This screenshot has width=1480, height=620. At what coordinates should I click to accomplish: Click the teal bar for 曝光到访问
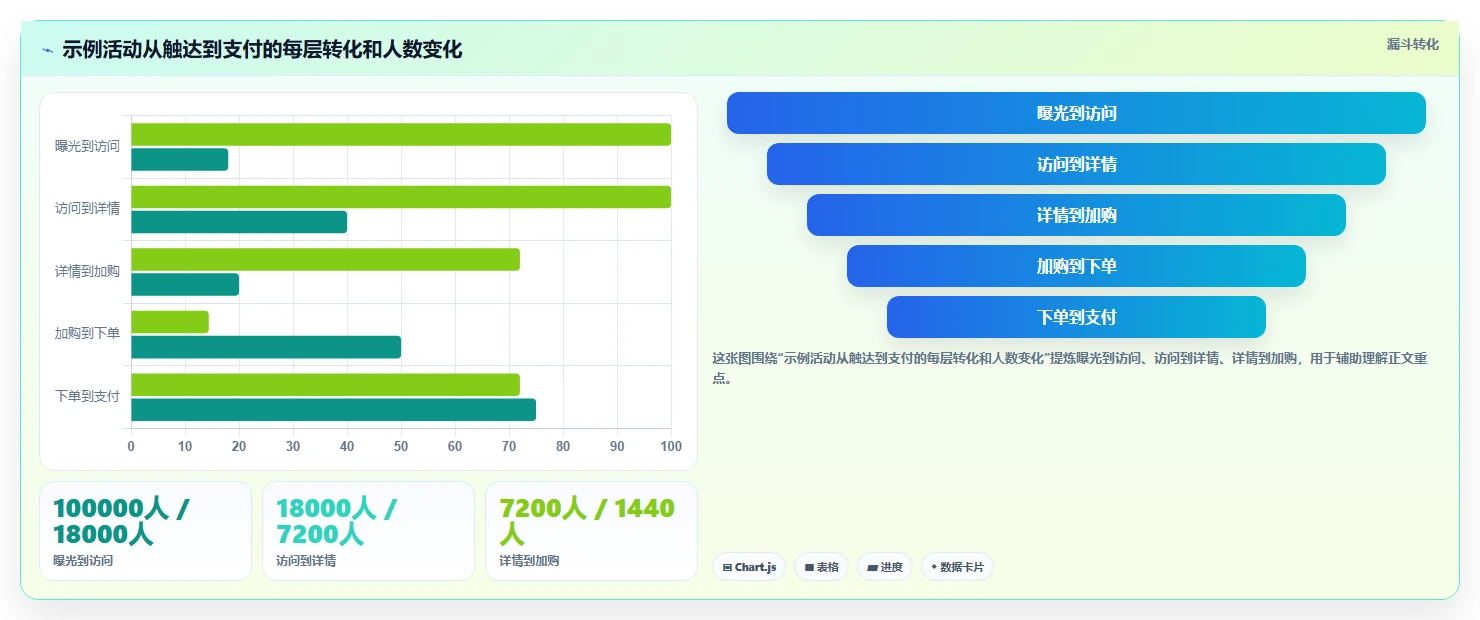[179, 159]
